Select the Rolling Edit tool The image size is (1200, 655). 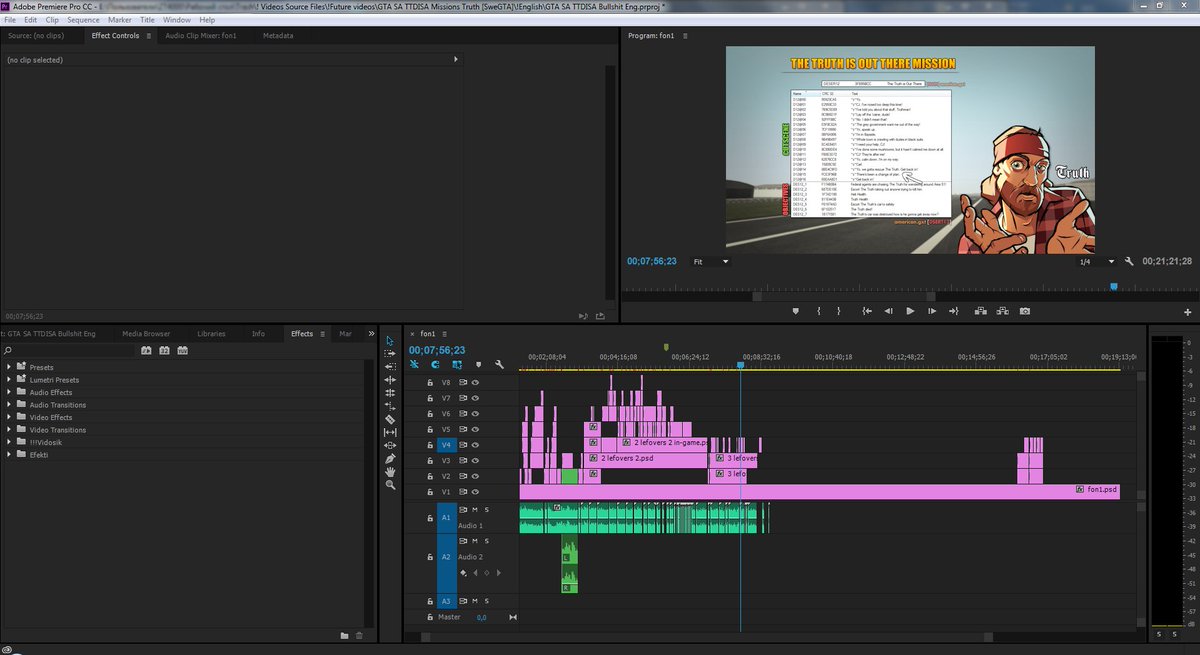pyautogui.click(x=391, y=380)
